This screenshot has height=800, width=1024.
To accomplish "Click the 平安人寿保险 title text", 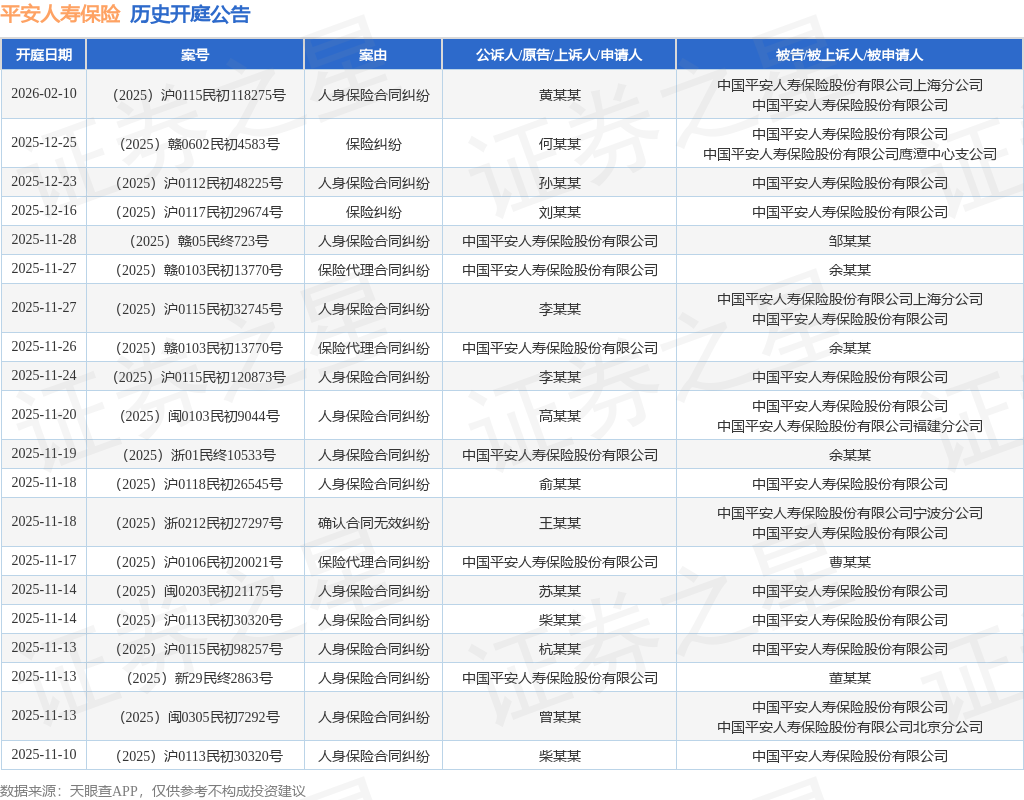I will (60, 14).
